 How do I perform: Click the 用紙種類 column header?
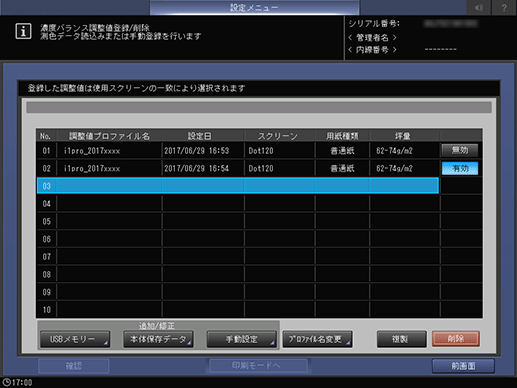pyautogui.click(x=342, y=136)
